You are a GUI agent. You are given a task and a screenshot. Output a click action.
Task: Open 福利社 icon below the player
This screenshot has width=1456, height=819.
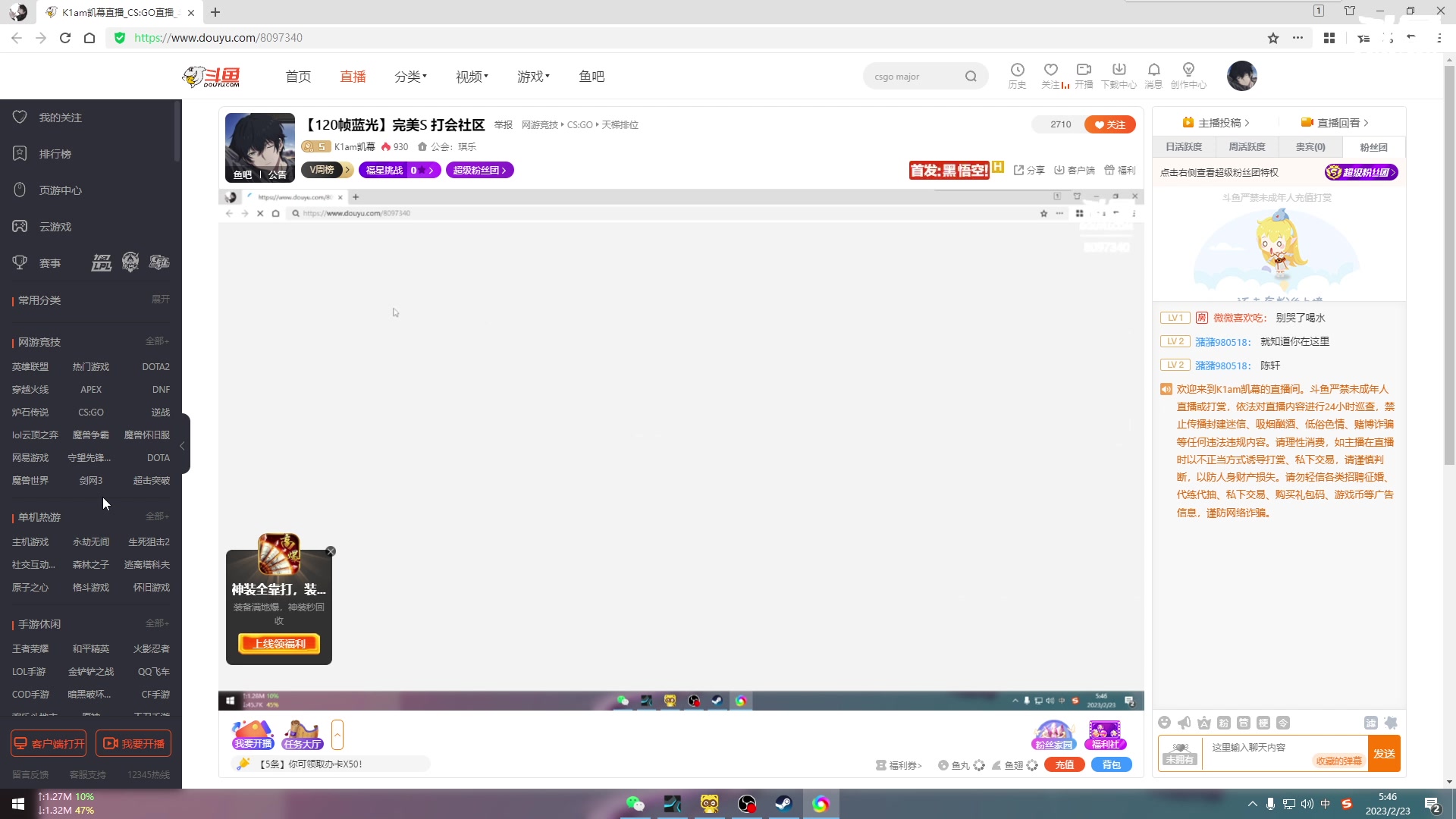tap(1105, 735)
